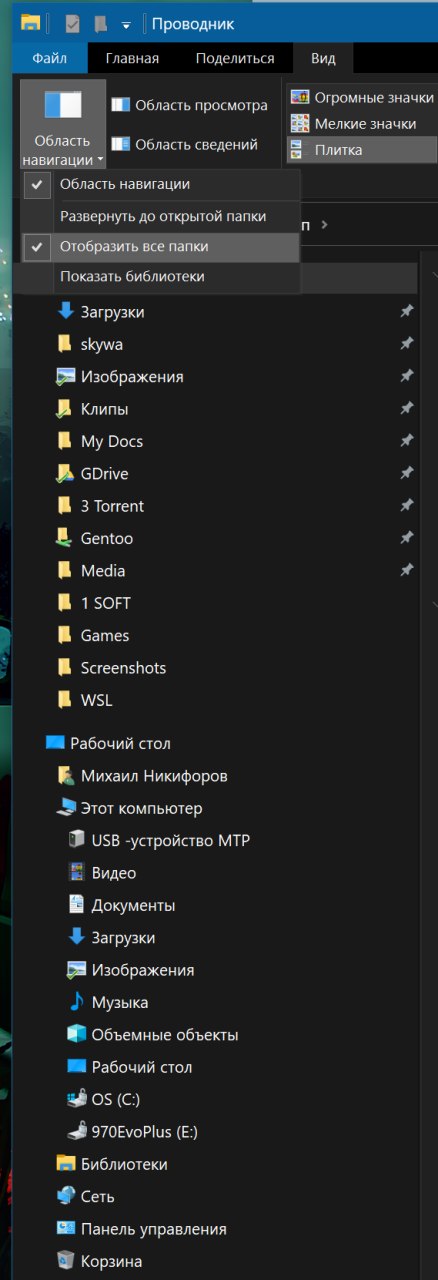Click the Объемные объекты cube icon
The image size is (438, 1280).
pos(76,1035)
